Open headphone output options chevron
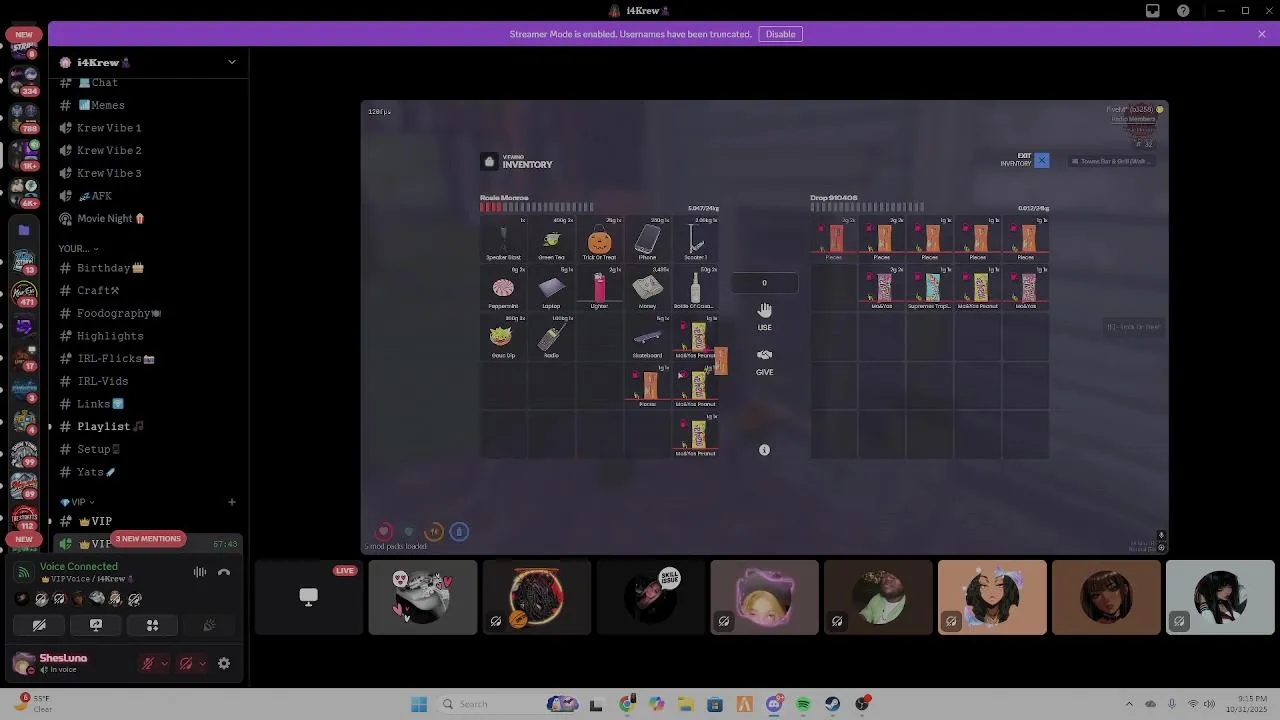The image size is (1280, 720). pyautogui.click(x=203, y=663)
